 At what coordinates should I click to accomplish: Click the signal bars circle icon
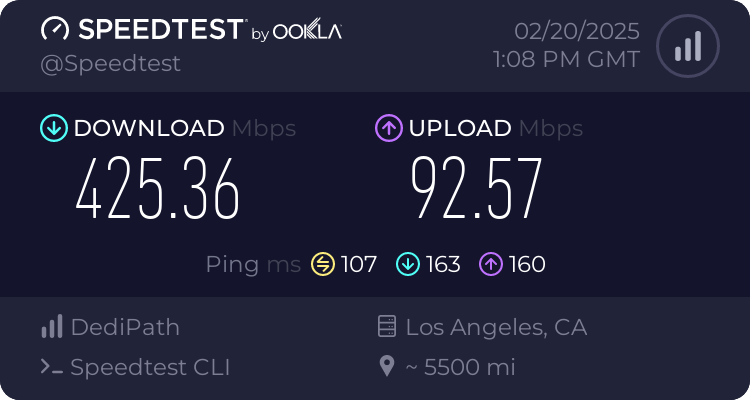click(x=687, y=46)
